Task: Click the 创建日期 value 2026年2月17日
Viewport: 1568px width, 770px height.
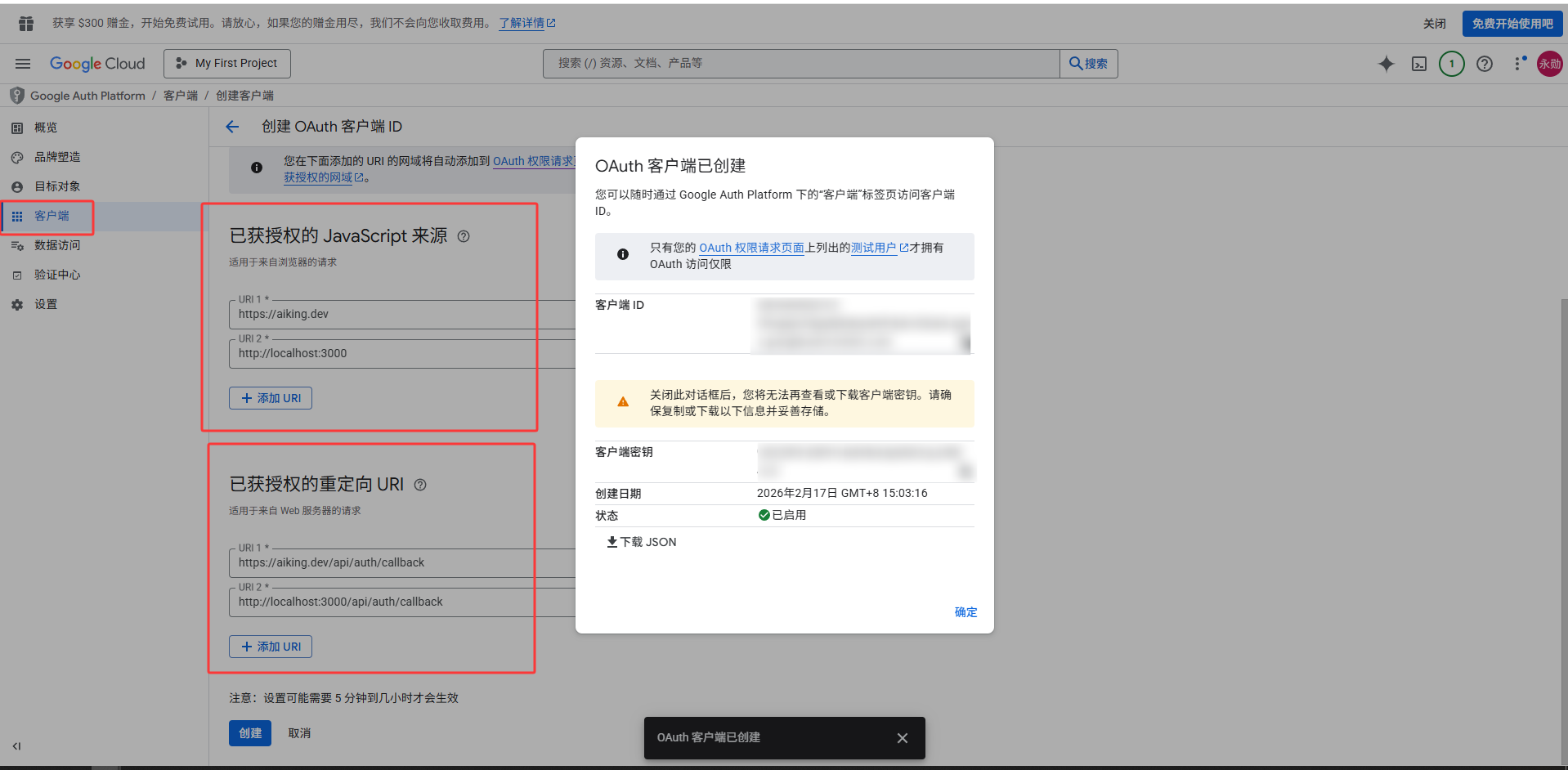Action: coord(842,493)
